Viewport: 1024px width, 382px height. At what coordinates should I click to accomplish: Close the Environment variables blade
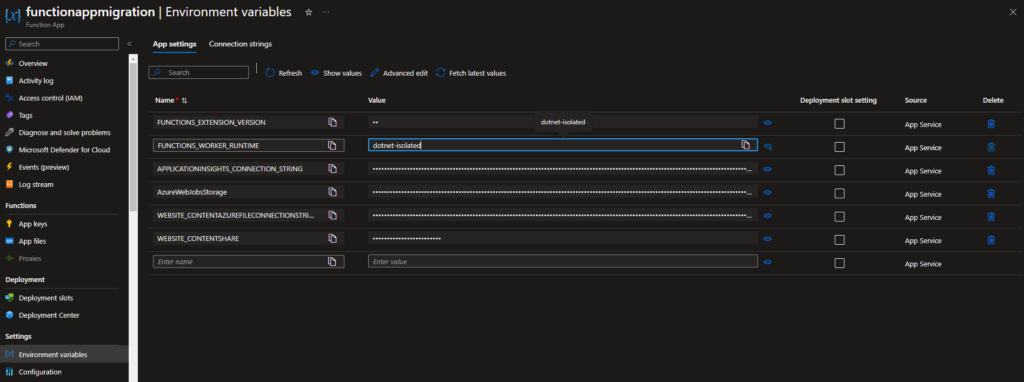click(1012, 12)
